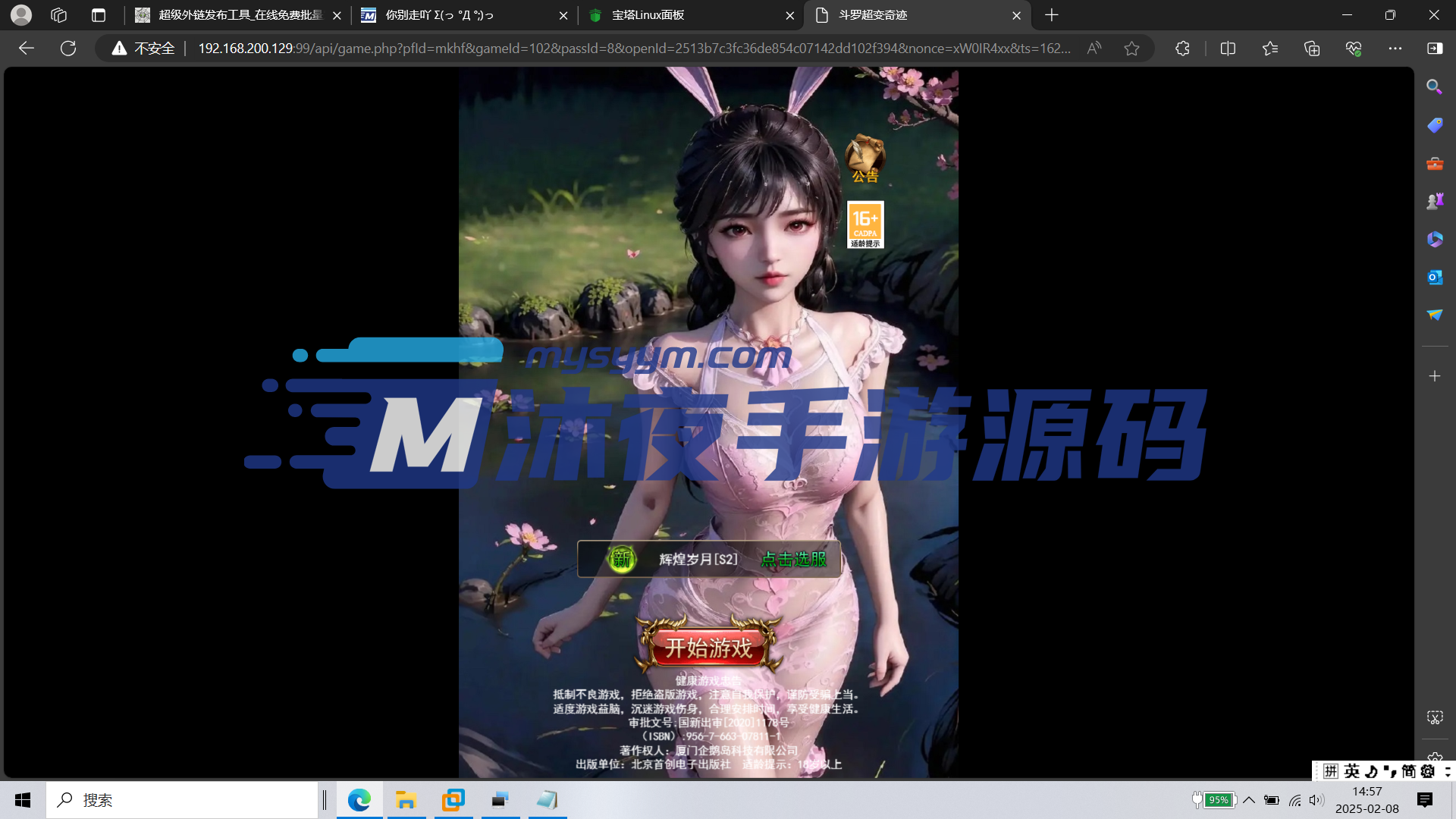
Task: Click 点击选服 to choose server 辉煌岁月[S2]
Action: click(x=792, y=559)
